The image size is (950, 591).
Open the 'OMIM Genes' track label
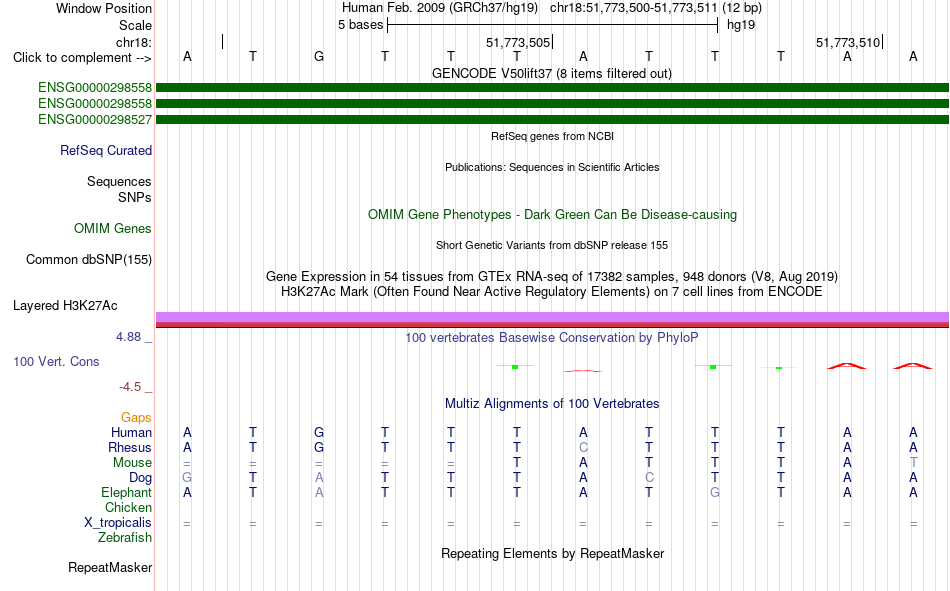point(112,229)
